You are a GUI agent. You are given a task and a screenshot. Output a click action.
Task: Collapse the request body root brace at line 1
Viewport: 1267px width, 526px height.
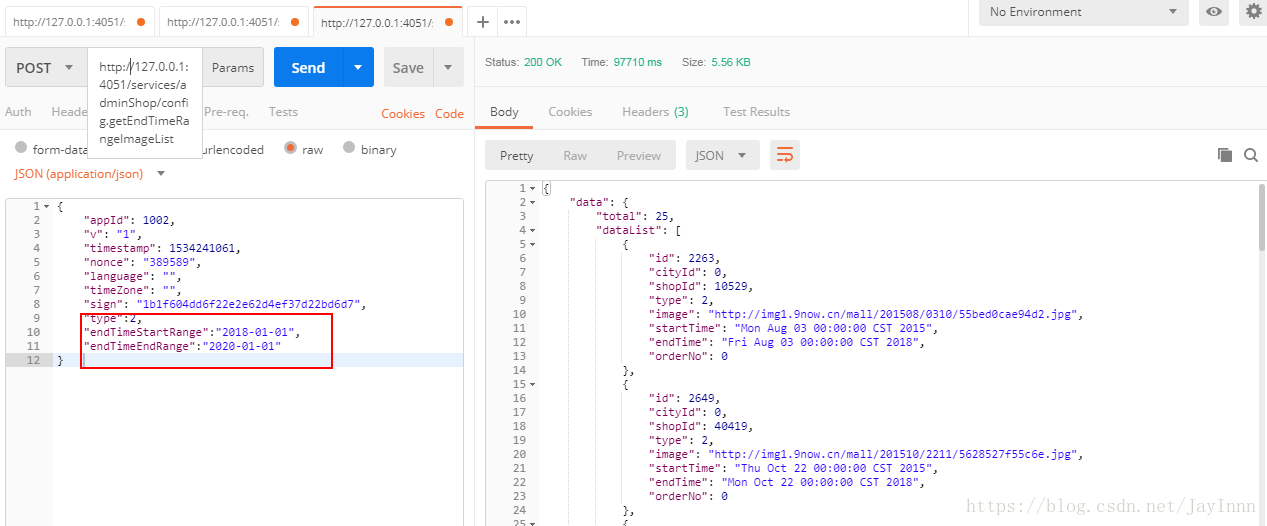coord(46,206)
